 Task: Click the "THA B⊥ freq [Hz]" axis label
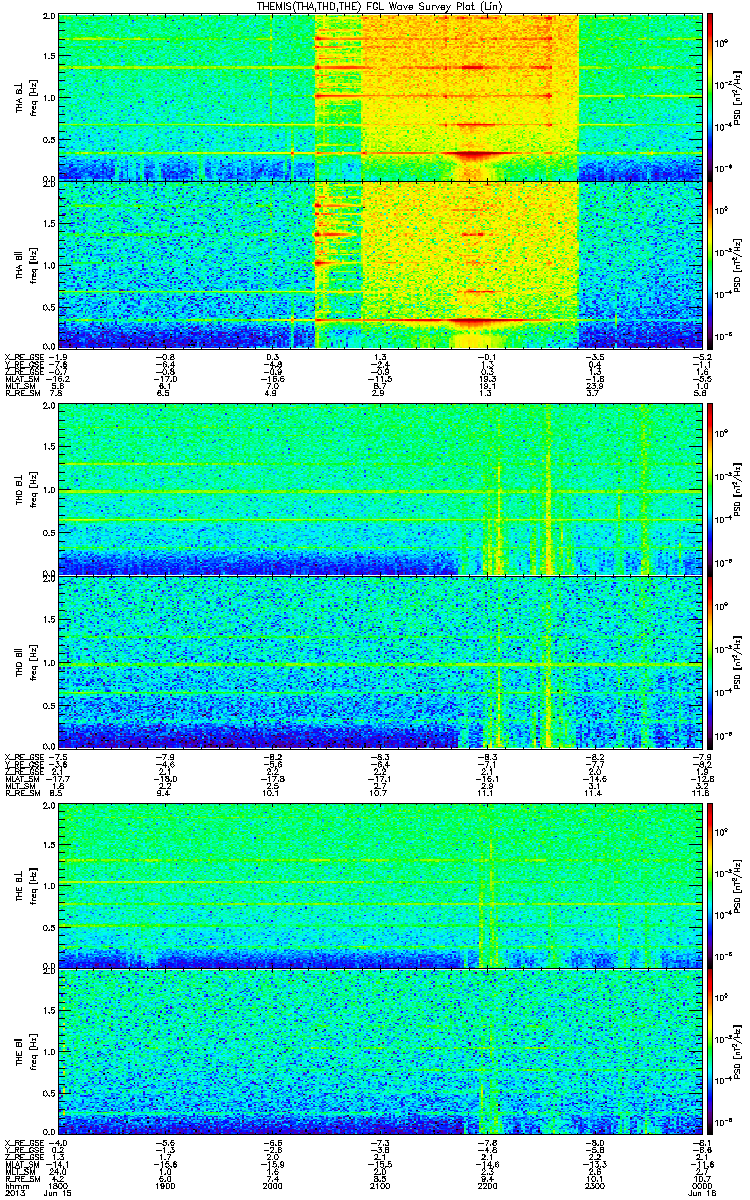point(25,96)
